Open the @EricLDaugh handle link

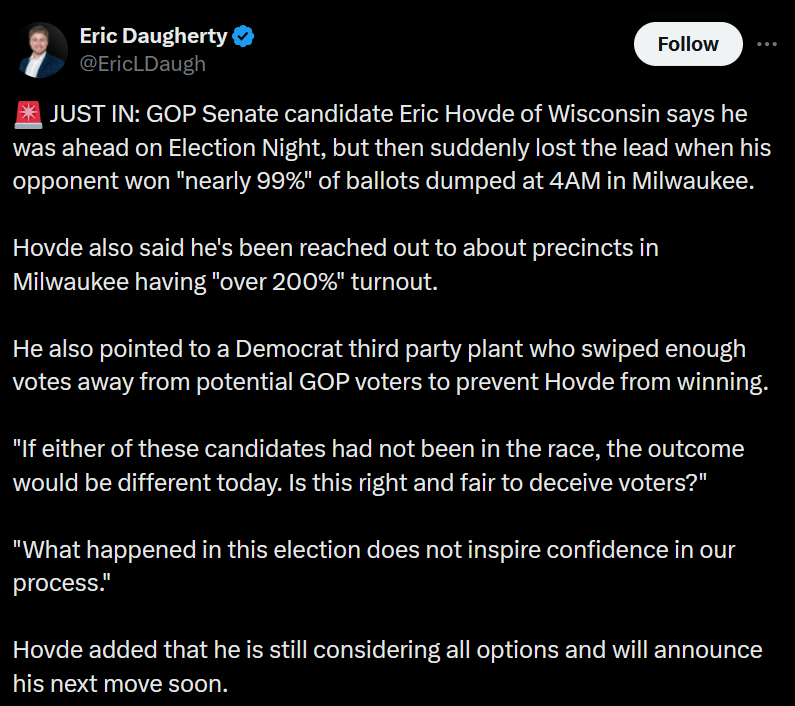click(x=142, y=64)
